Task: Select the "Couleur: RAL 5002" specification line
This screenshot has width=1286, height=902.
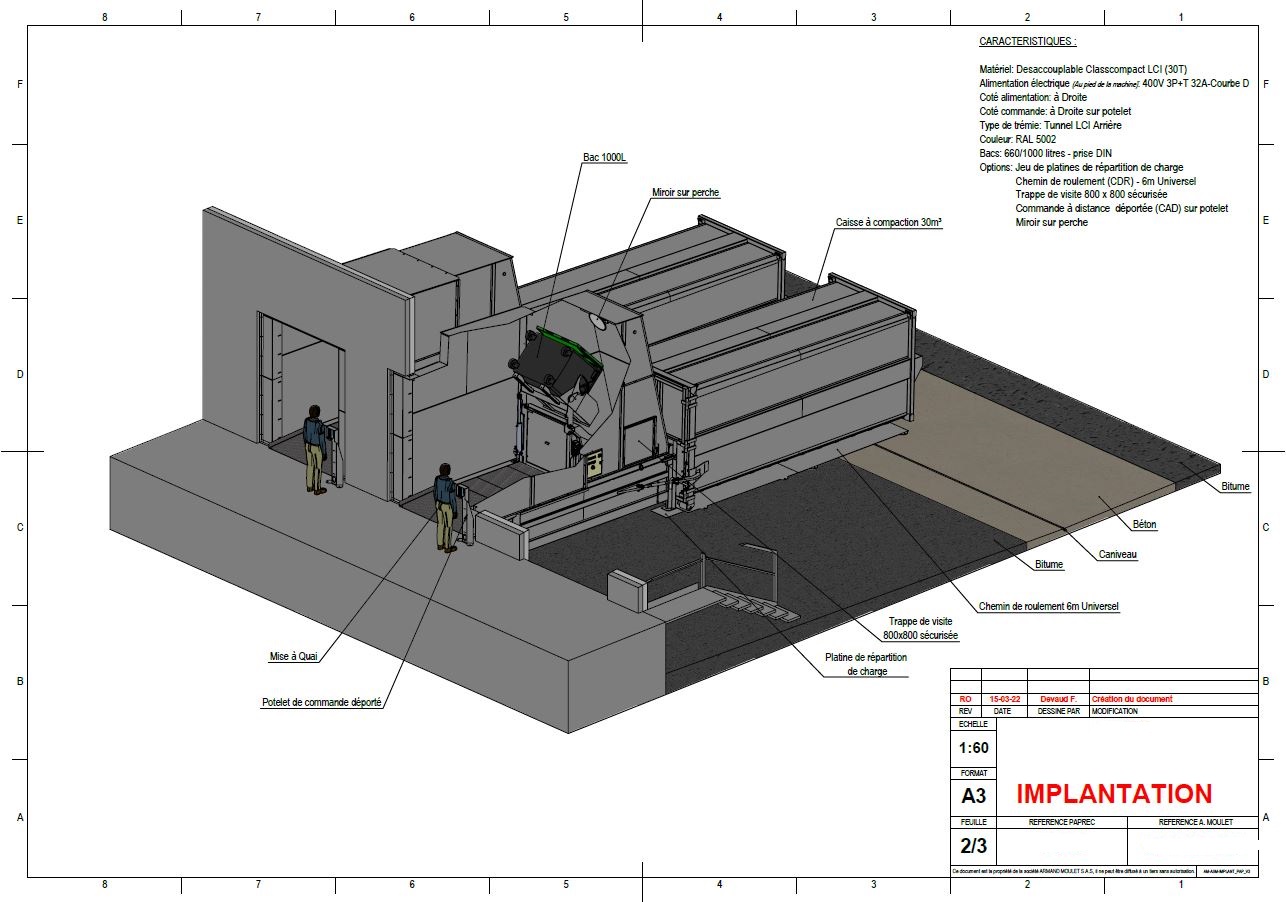Action: [1017, 139]
